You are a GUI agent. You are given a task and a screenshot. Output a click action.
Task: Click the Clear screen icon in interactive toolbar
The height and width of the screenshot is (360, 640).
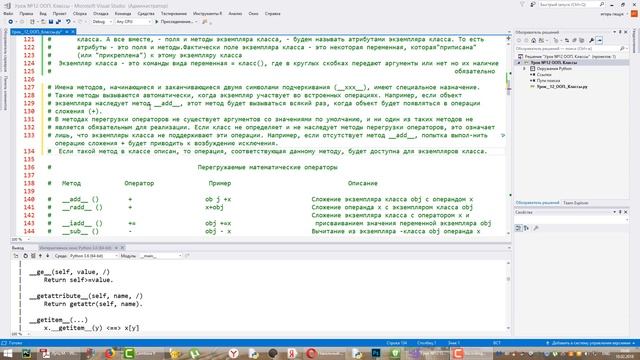pyautogui.click(x=33, y=256)
